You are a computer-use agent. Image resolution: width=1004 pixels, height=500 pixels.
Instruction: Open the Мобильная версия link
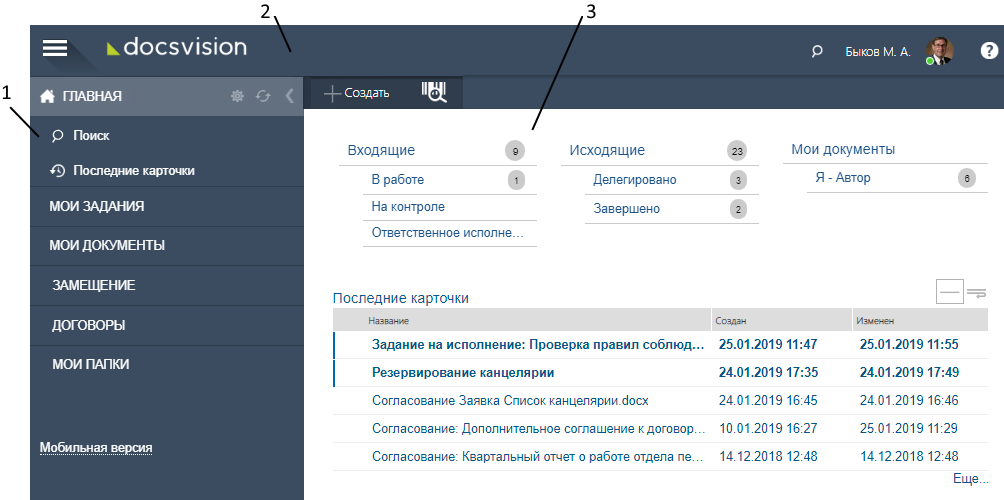click(96, 447)
